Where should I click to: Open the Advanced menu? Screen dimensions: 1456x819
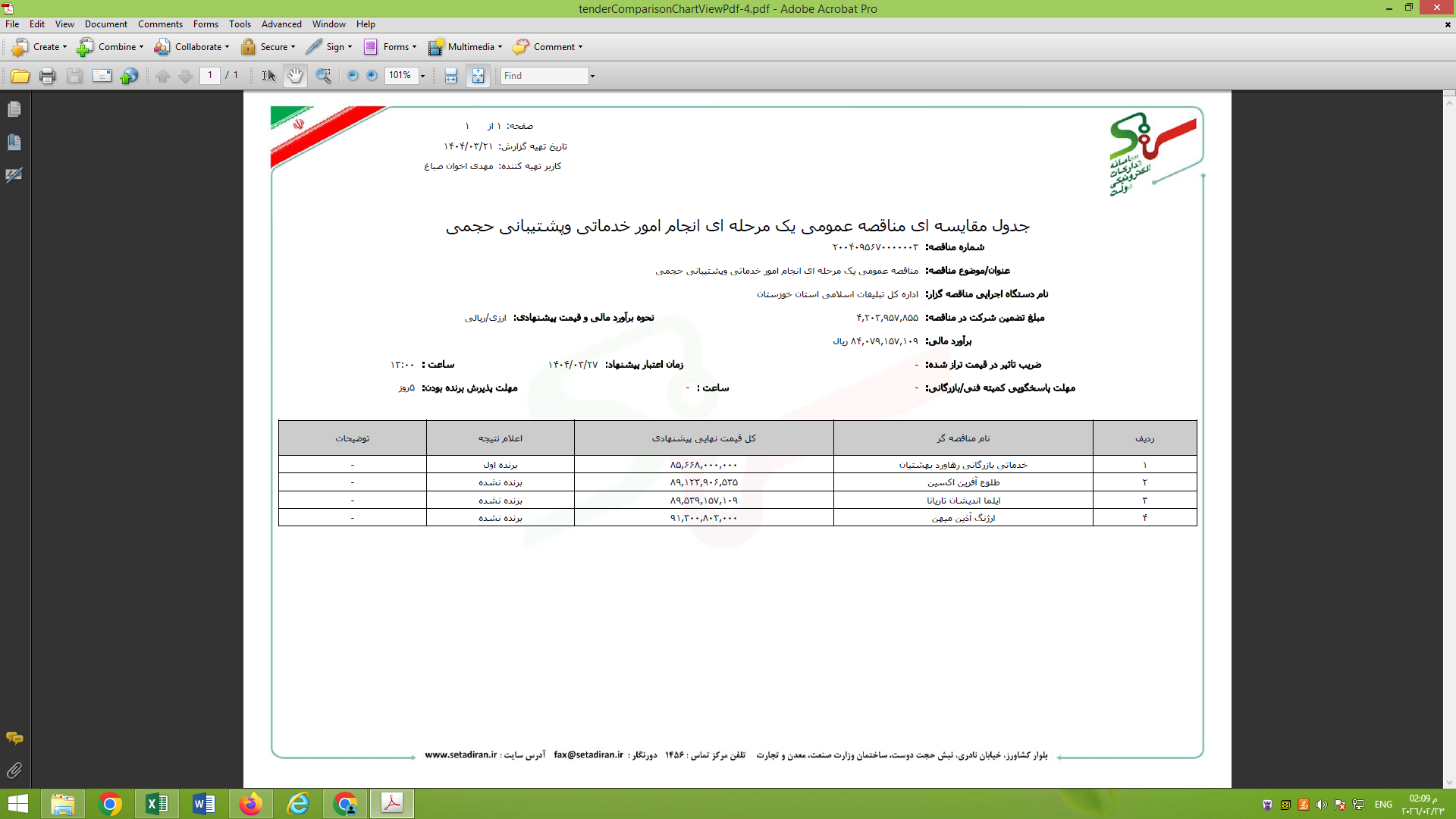(281, 24)
